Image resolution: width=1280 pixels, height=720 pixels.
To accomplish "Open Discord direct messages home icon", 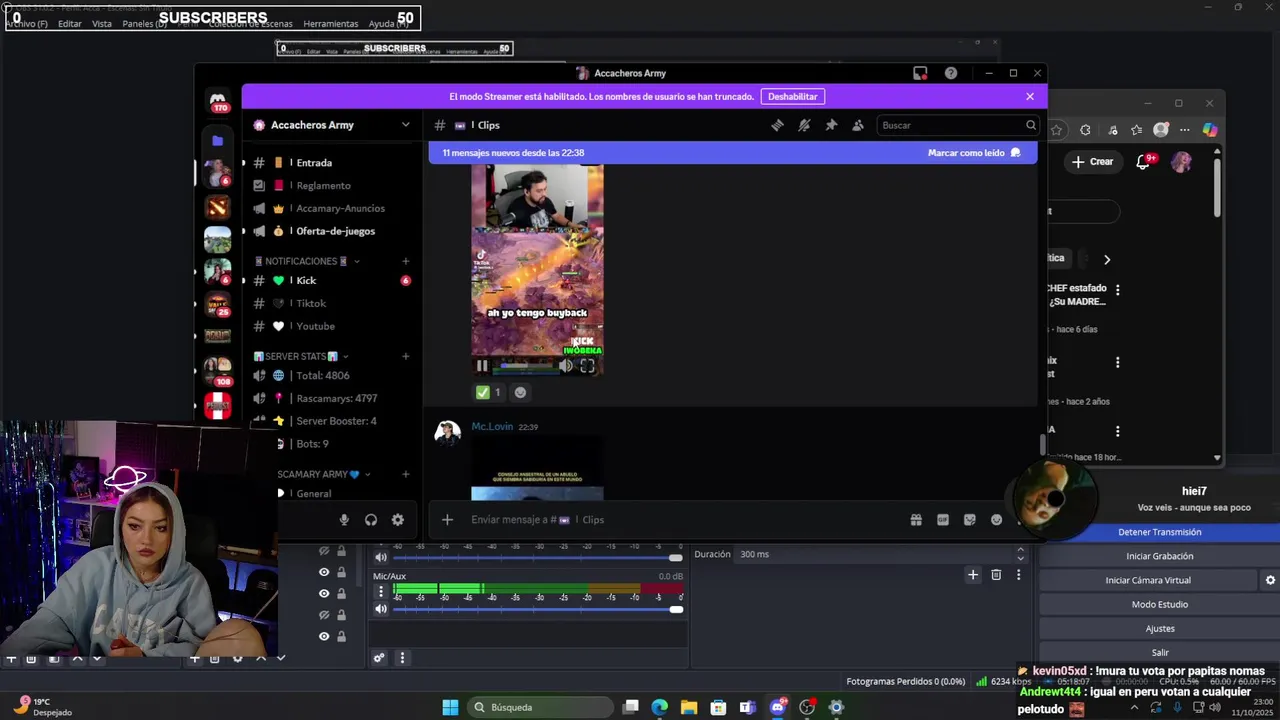I will (217, 99).
